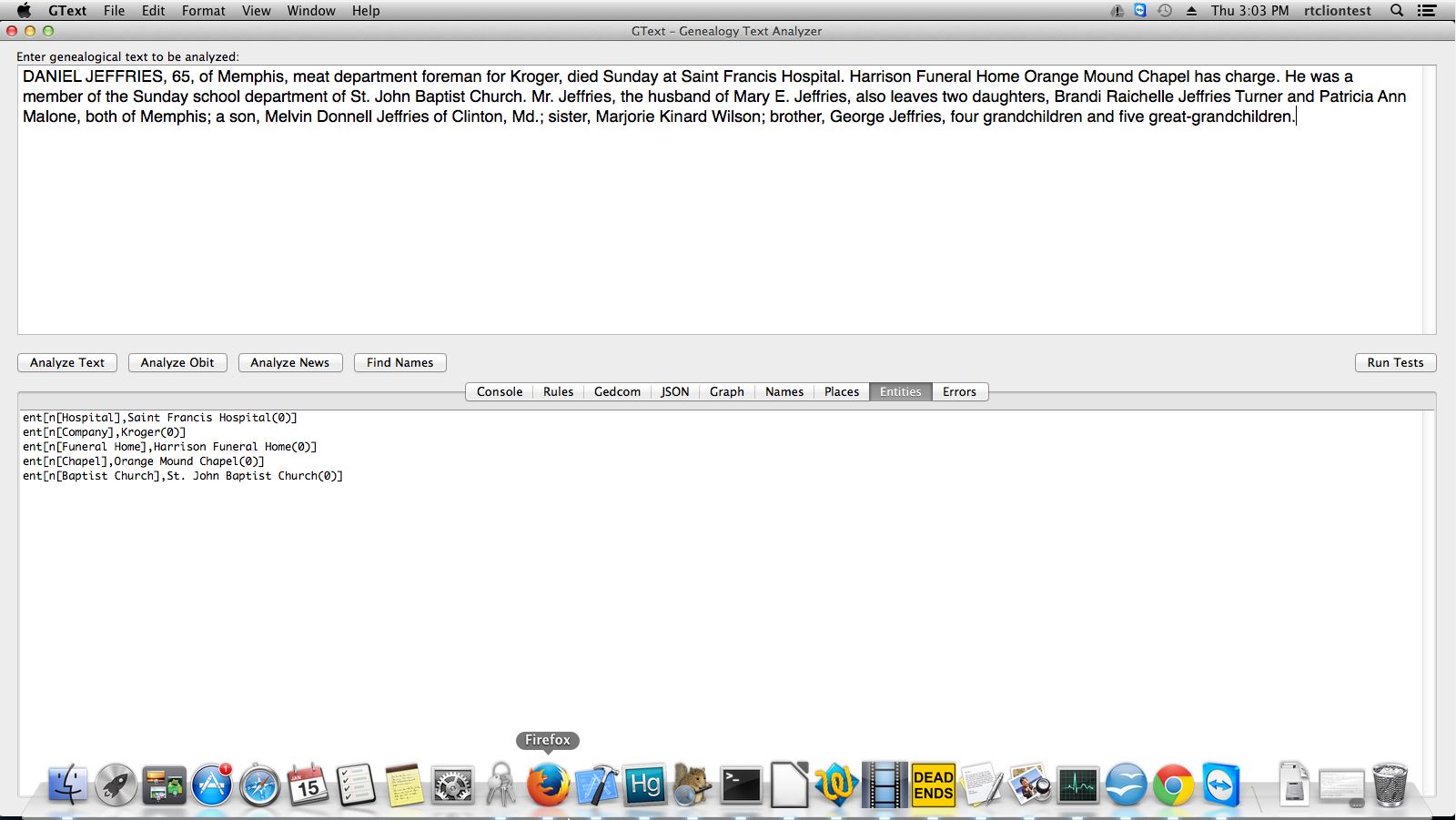
Task: Click Time Machine clock menu bar icon
Action: pos(1165,11)
